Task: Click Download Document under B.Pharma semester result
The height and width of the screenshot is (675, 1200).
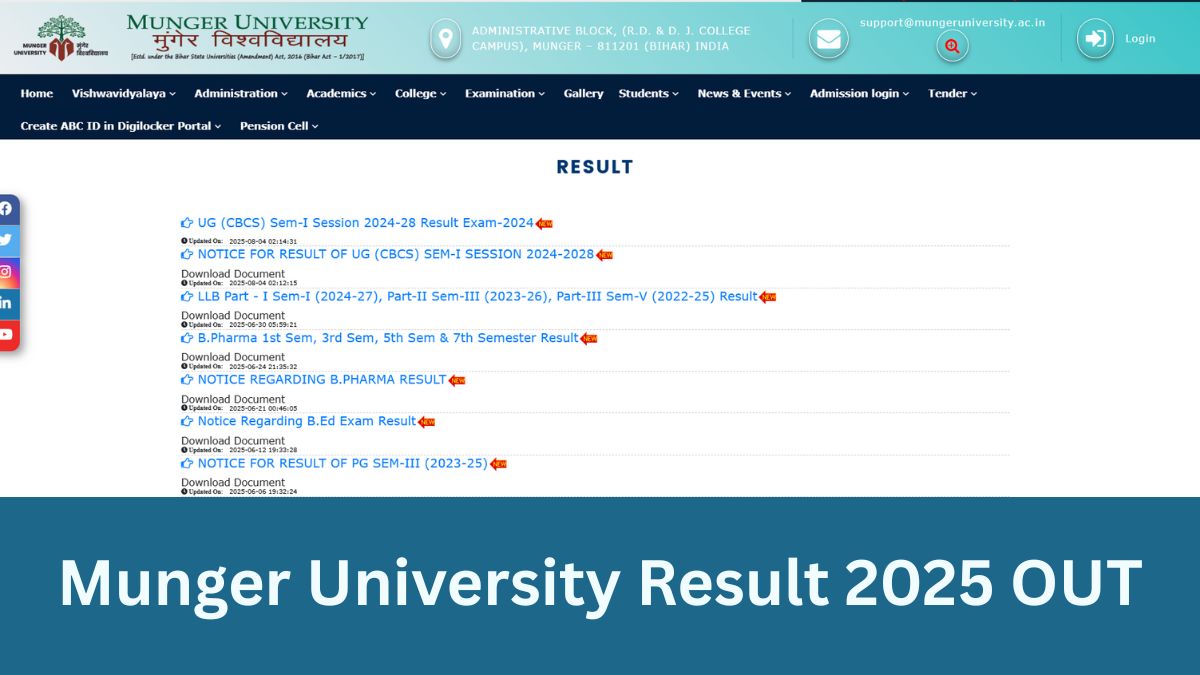Action: [x=233, y=357]
